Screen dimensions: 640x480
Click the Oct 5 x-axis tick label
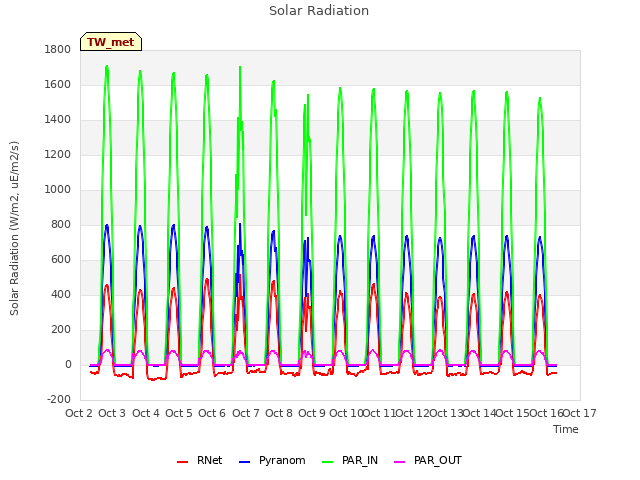pyautogui.click(x=179, y=413)
